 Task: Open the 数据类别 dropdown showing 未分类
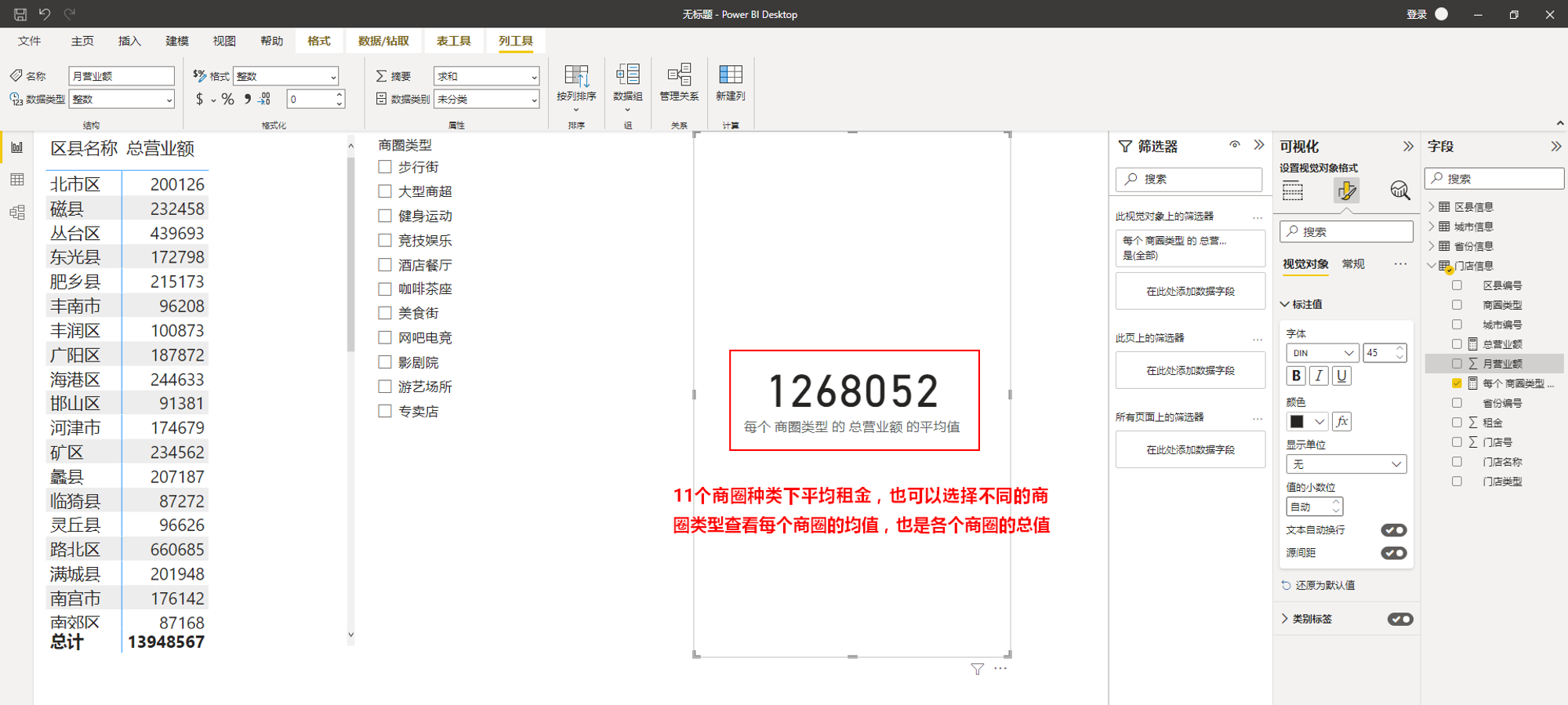point(486,100)
